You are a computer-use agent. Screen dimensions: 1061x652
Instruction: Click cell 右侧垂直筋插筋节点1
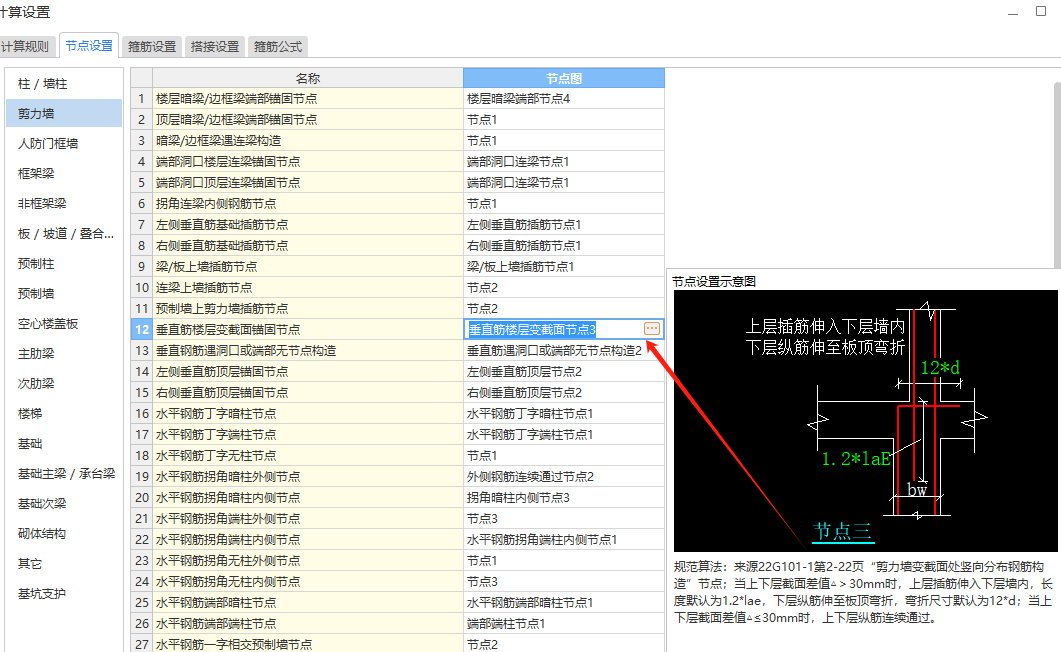coord(564,246)
